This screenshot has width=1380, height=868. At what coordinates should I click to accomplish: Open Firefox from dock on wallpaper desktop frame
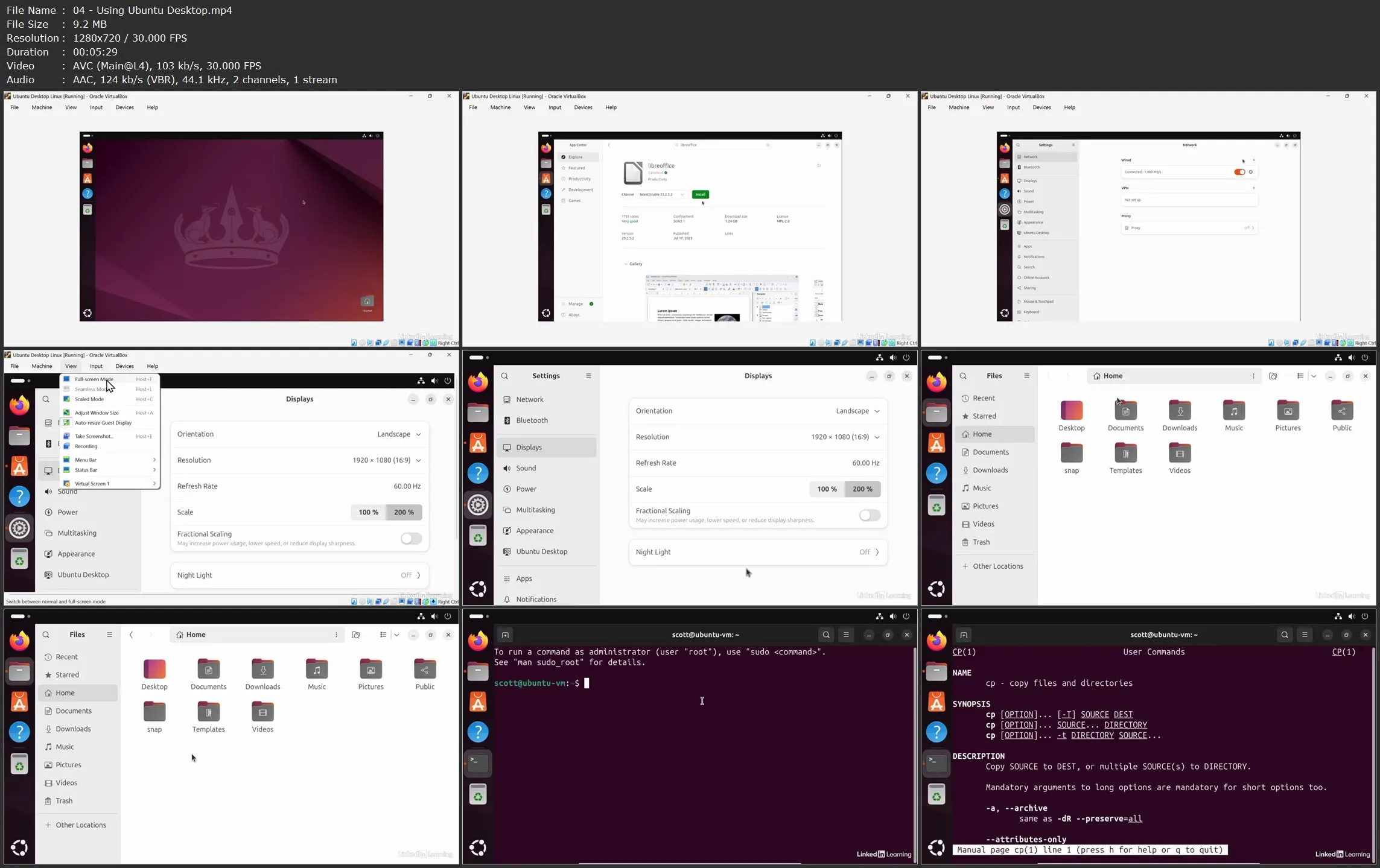pyautogui.click(x=87, y=148)
